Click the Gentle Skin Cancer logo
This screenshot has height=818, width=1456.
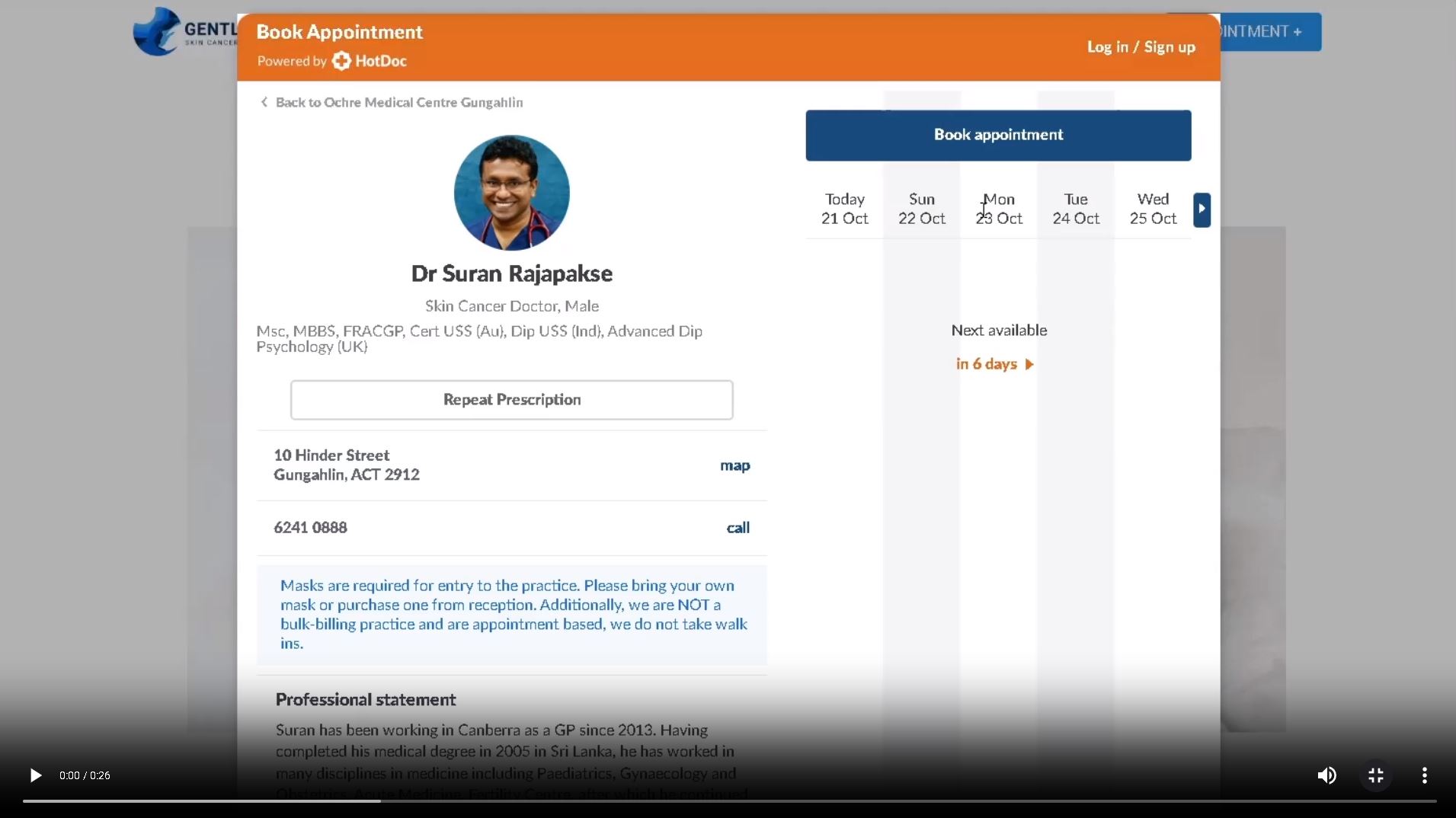tap(183, 32)
